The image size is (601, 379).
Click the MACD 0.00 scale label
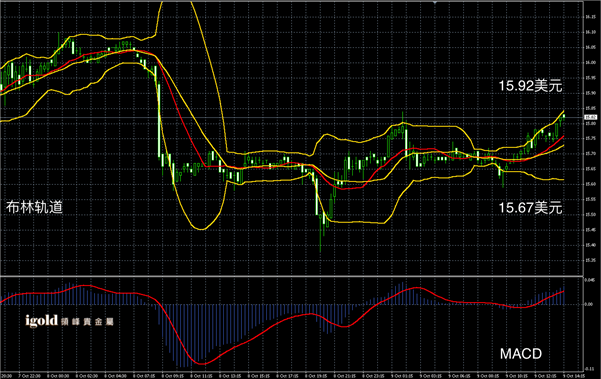(x=590, y=304)
